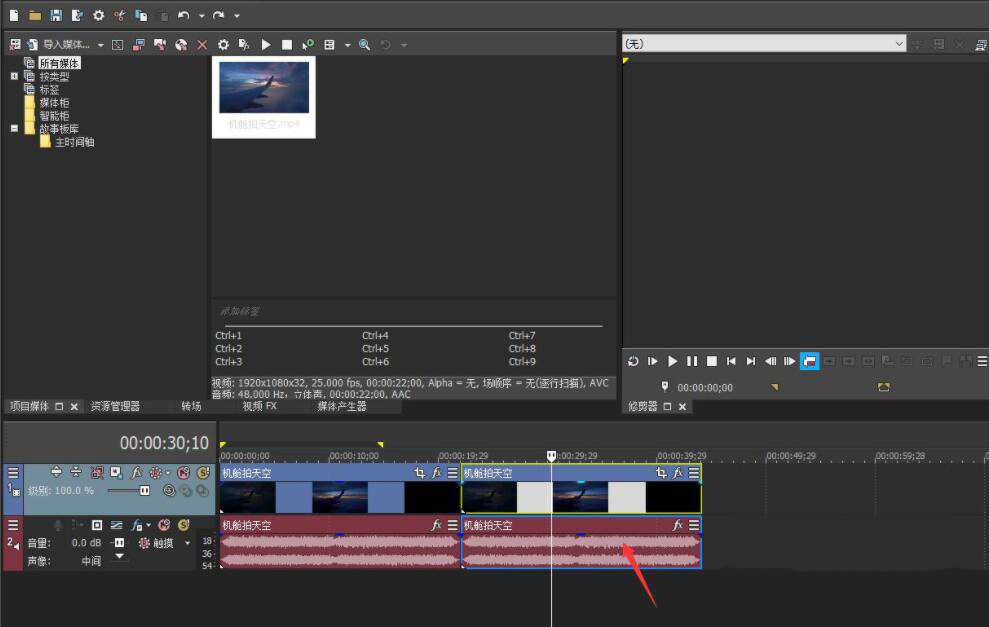Click the fx icon on second audio clip
Image resolution: width=989 pixels, height=627 pixels.
click(678, 525)
